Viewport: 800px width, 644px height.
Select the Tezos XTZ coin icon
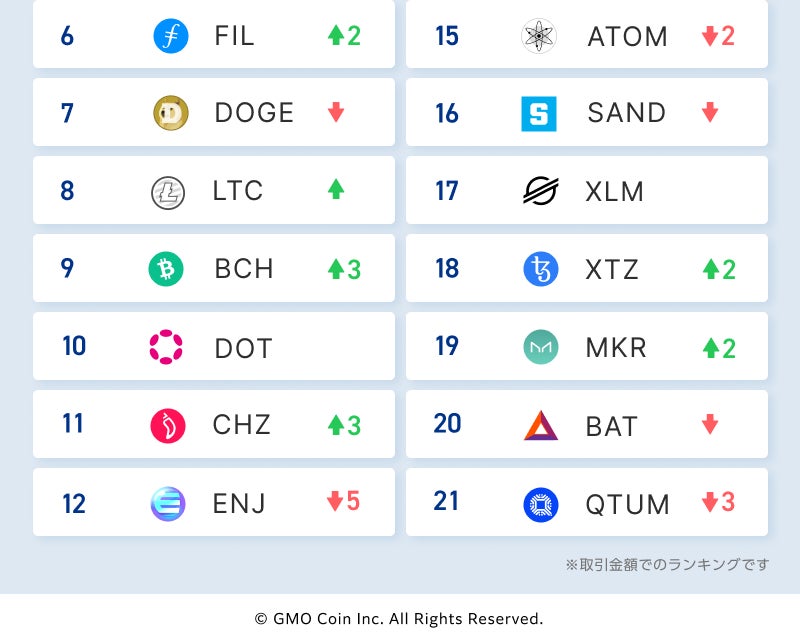541,269
